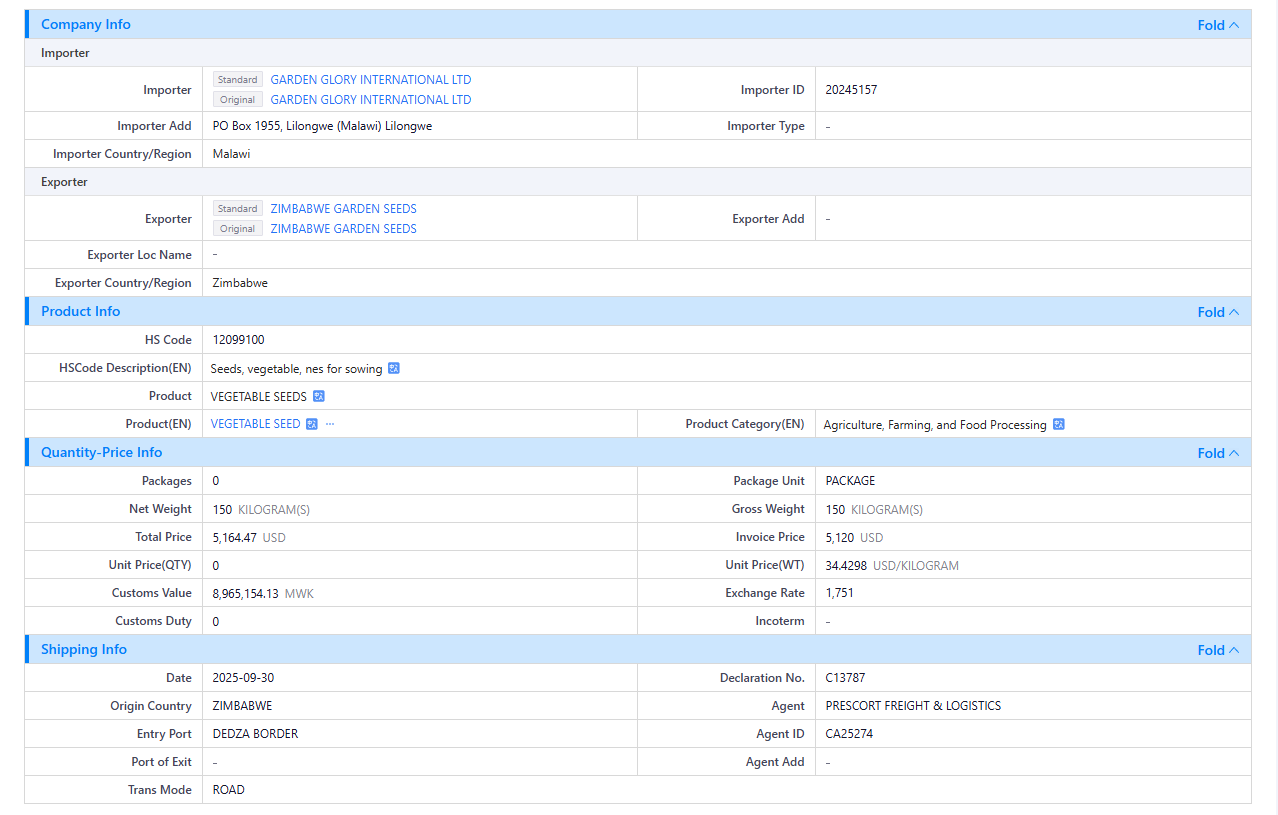Click the Standard tag in the Importer row

click(x=238, y=80)
